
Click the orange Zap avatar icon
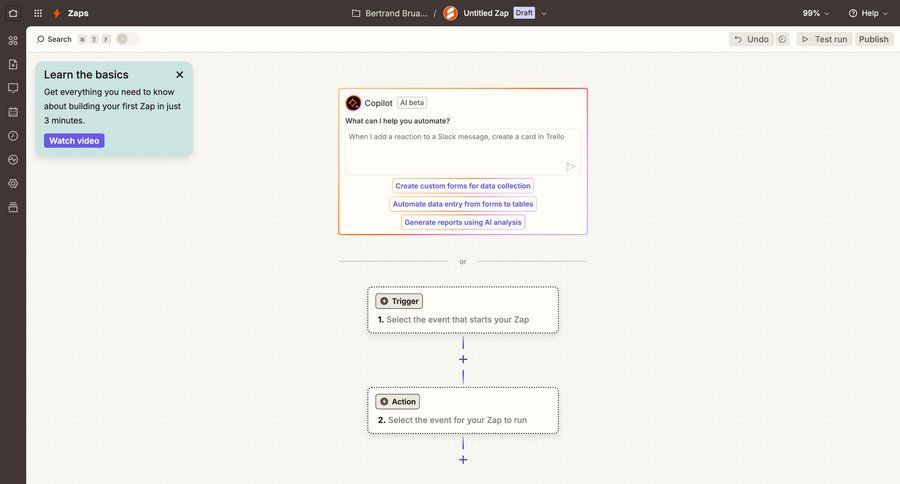click(451, 13)
